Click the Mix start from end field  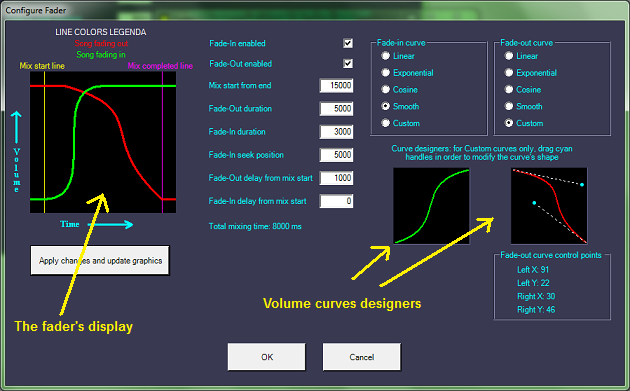point(336,85)
